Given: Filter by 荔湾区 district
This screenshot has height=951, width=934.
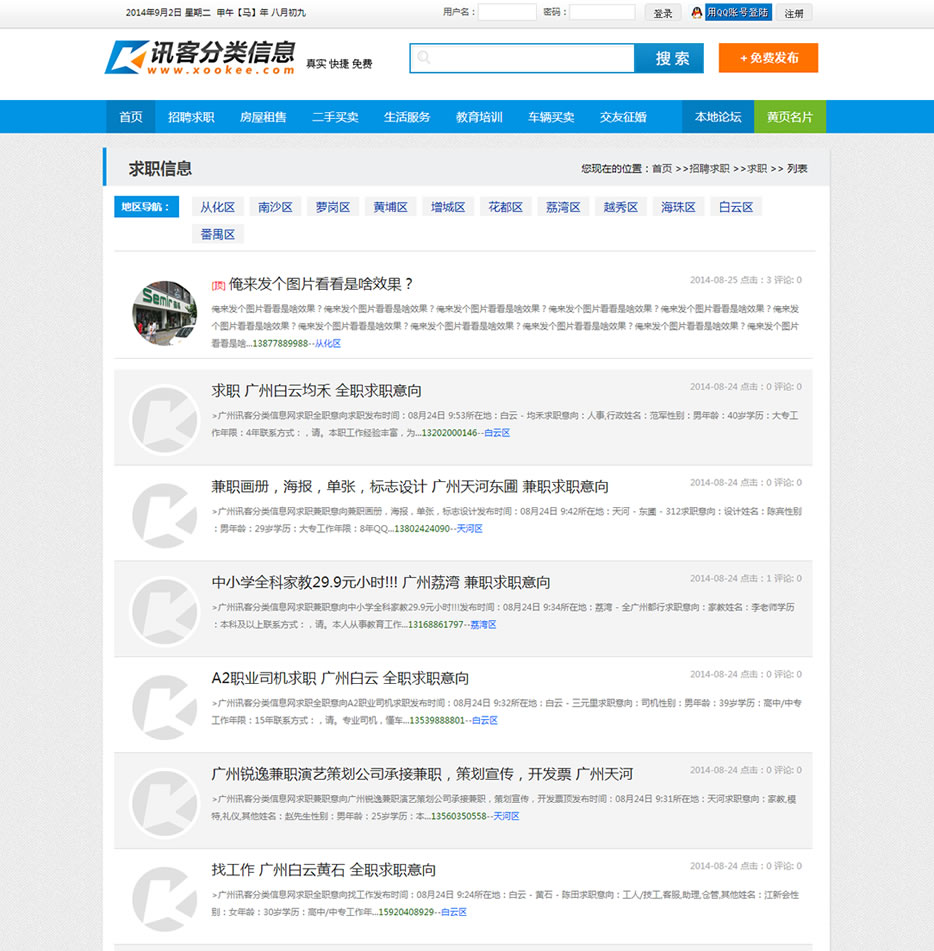Looking at the screenshot, I should click(x=563, y=207).
